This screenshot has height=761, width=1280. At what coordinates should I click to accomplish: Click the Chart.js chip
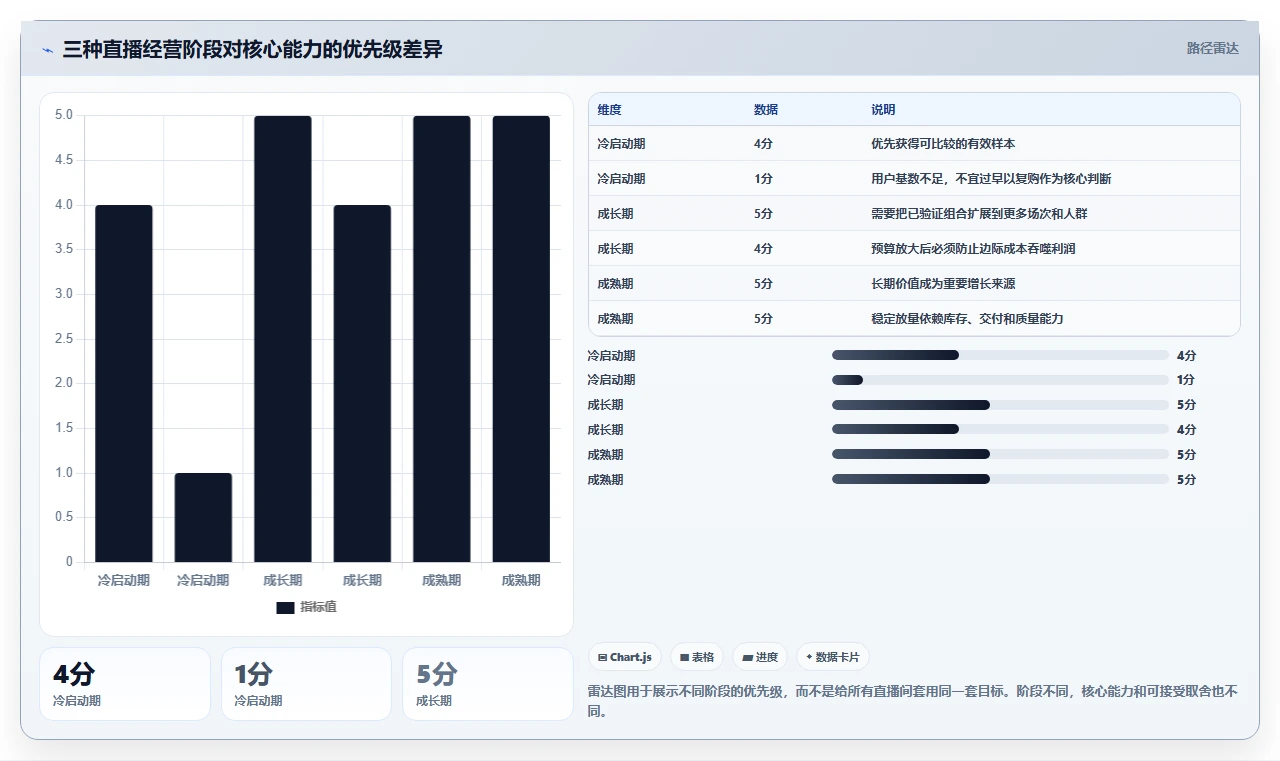tap(624, 657)
